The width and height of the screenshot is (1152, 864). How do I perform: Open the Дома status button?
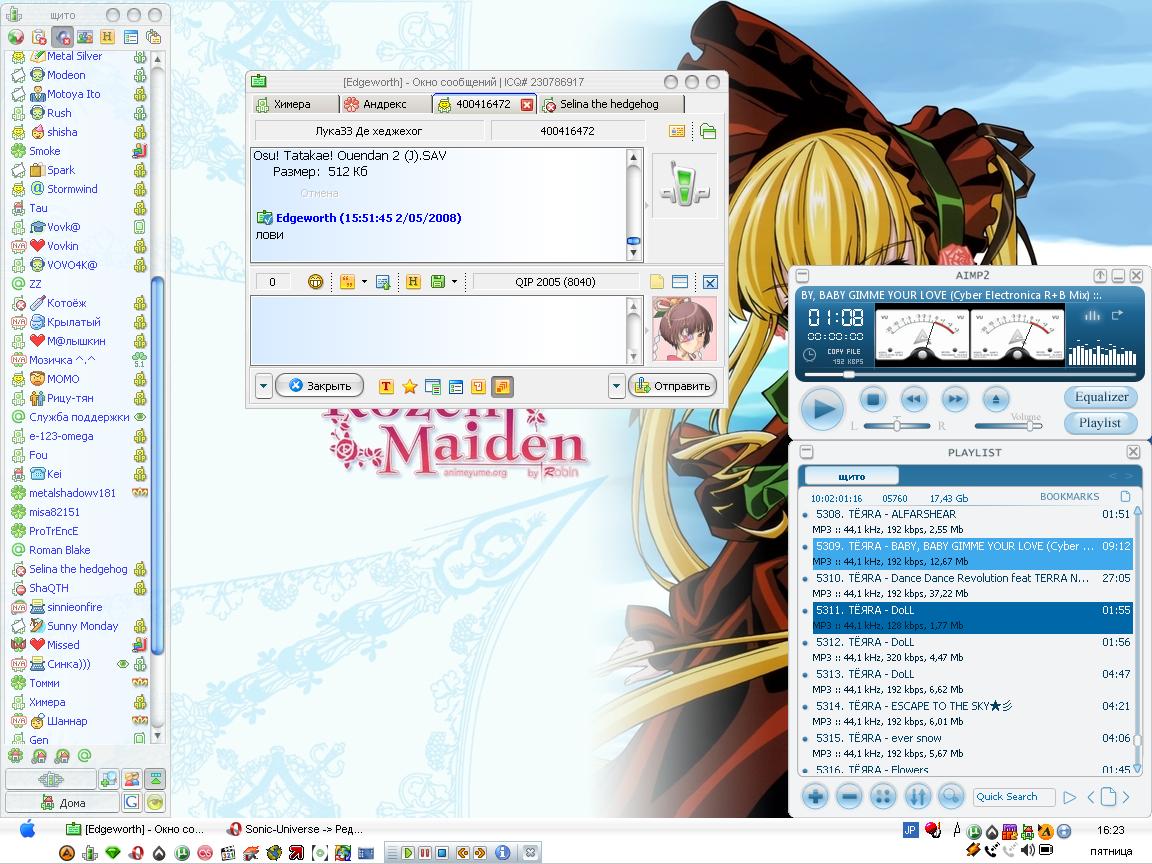62,802
